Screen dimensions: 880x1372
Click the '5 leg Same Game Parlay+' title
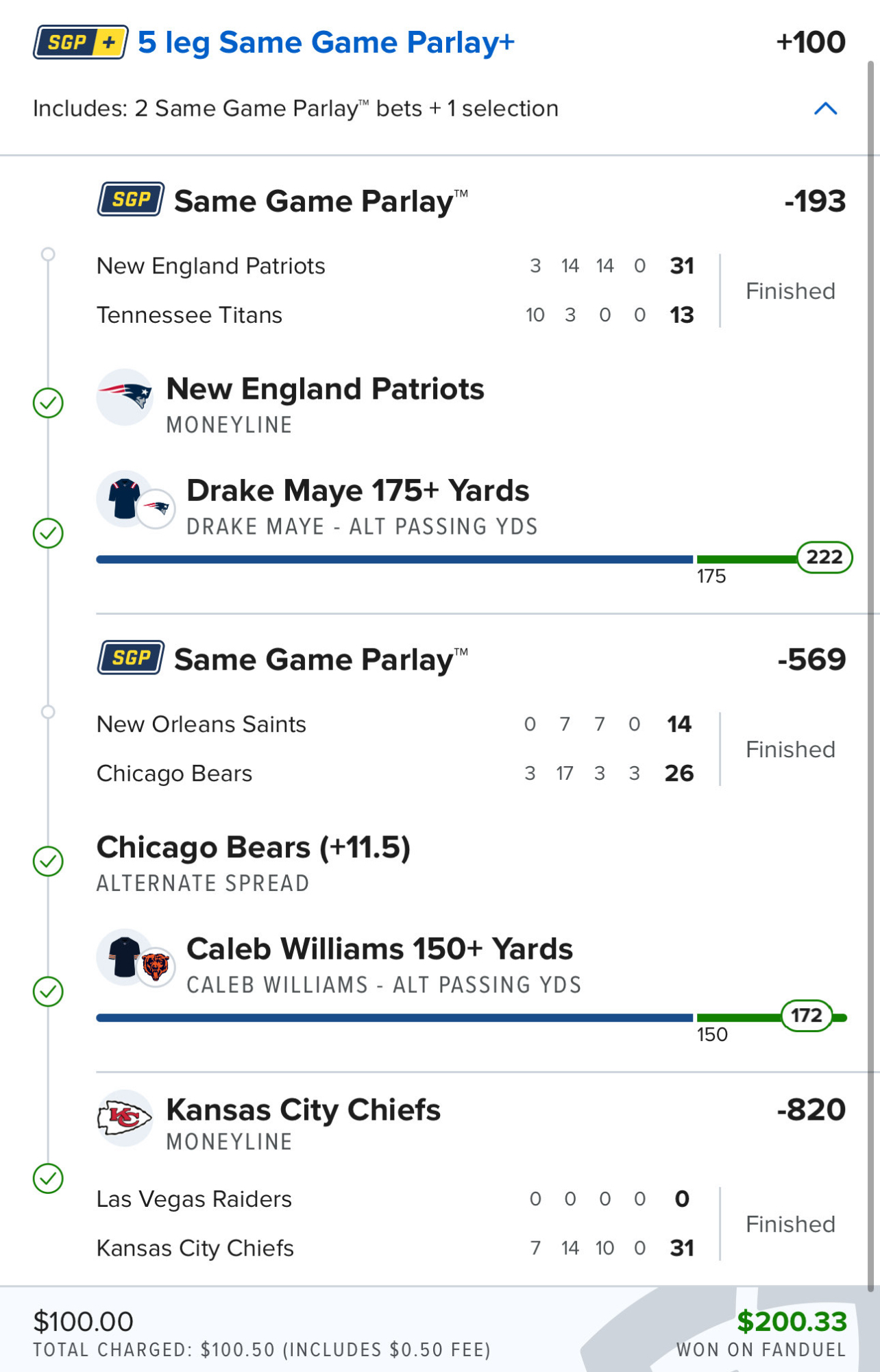(x=326, y=42)
